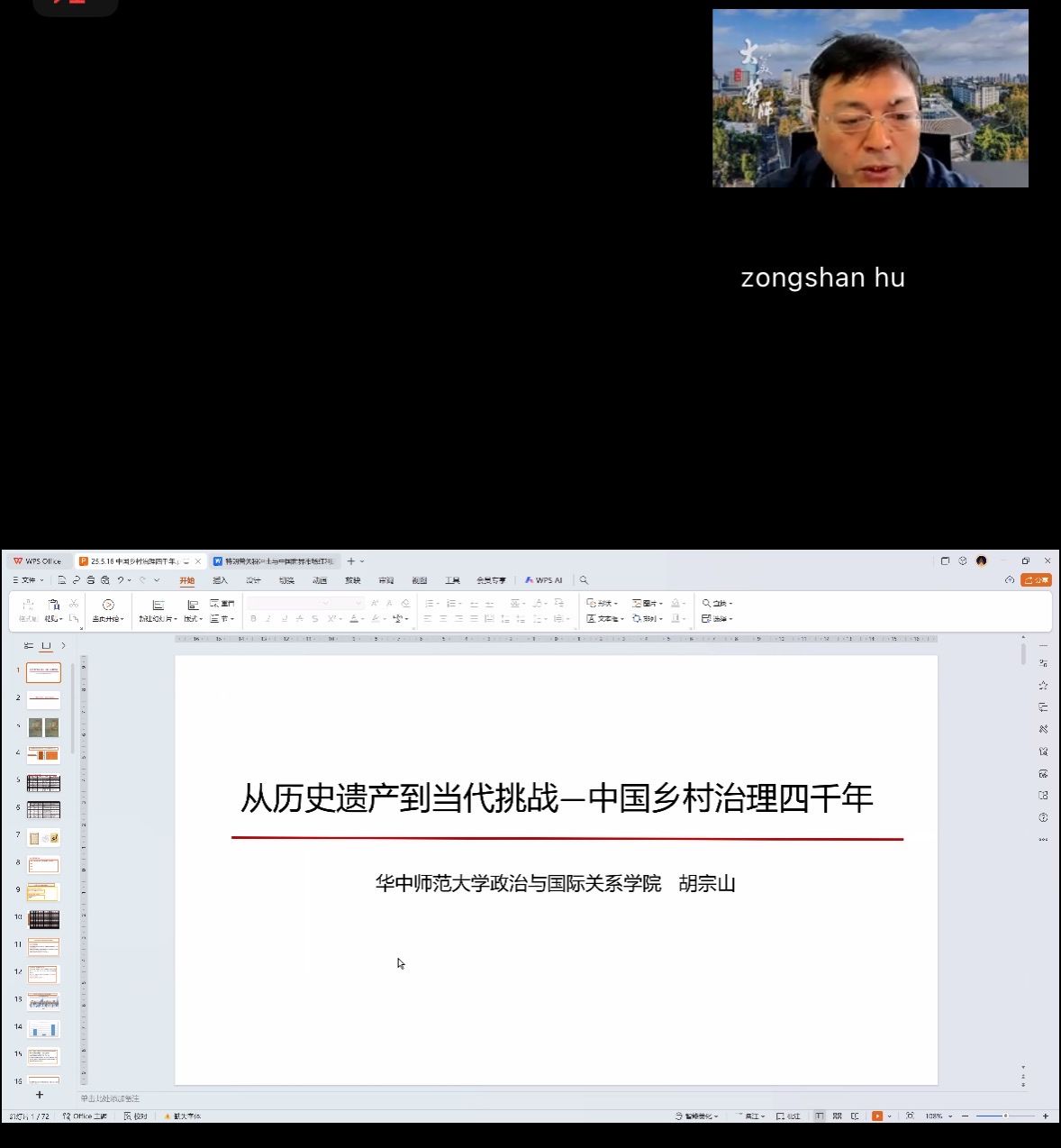Click the WPS AI button
Image resolution: width=1061 pixels, height=1148 pixels.
coord(544,580)
